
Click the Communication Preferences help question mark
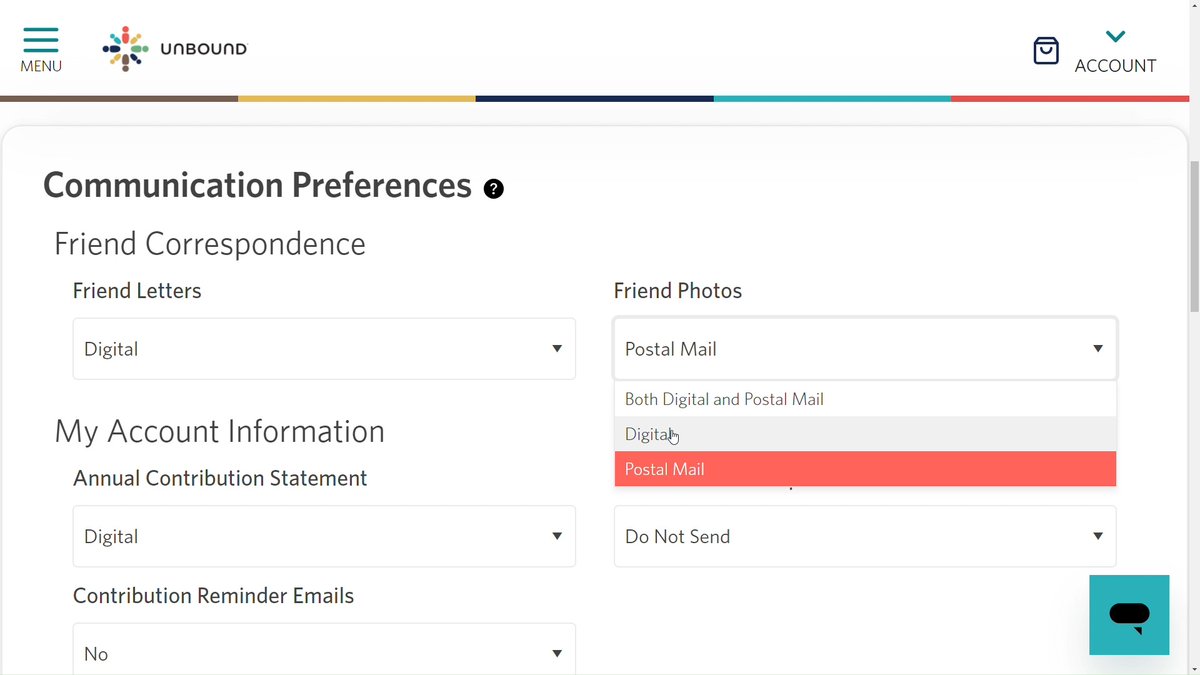coord(493,188)
